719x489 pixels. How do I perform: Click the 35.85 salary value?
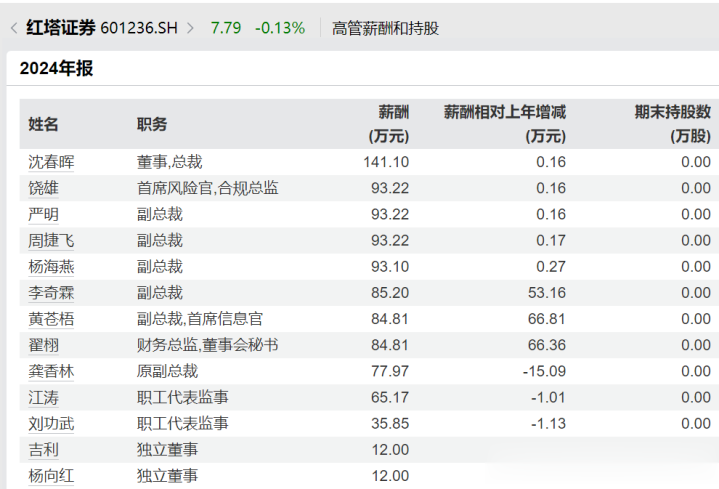click(x=390, y=423)
